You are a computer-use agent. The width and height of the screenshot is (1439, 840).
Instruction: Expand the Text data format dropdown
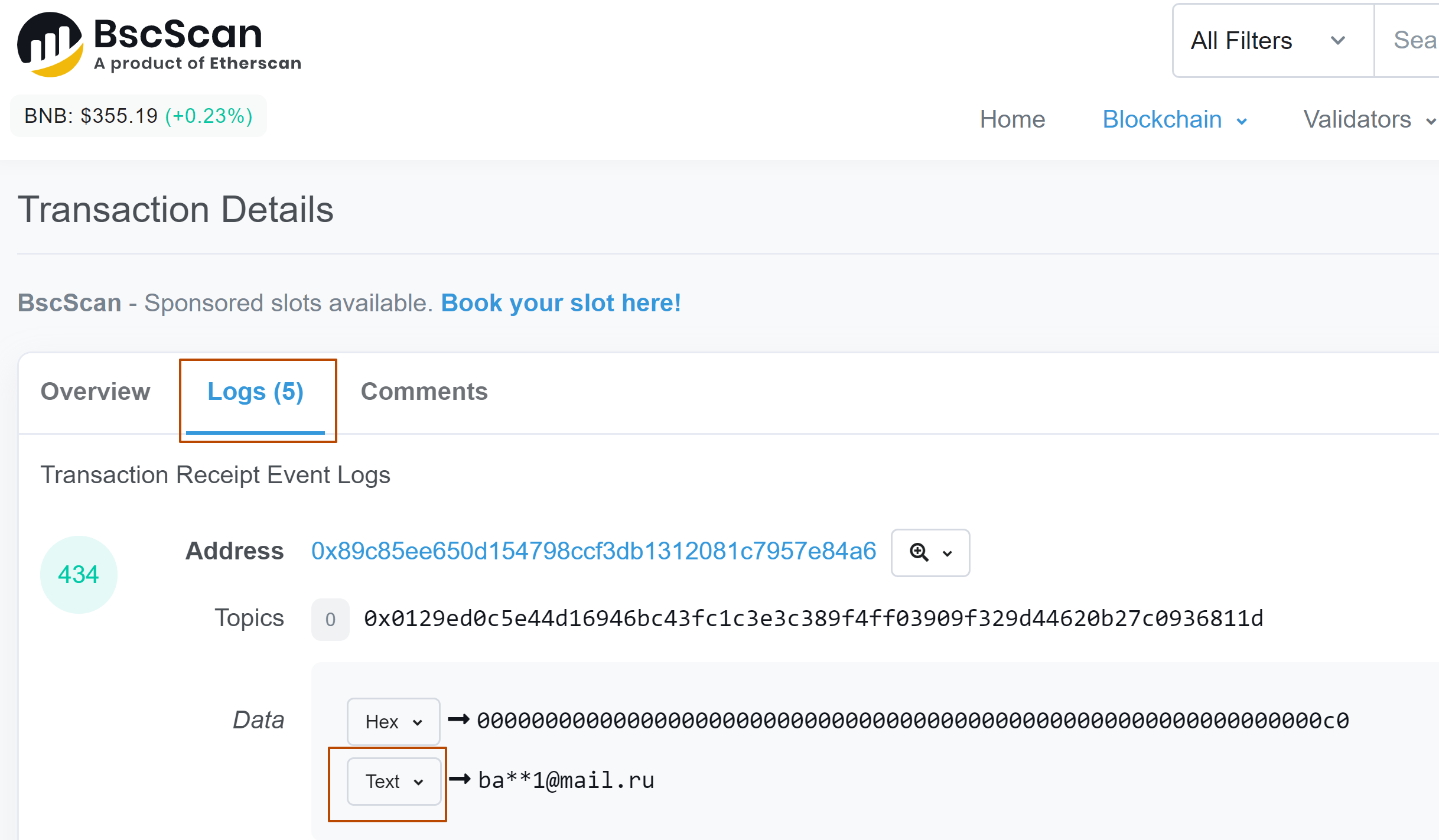(394, 782)
